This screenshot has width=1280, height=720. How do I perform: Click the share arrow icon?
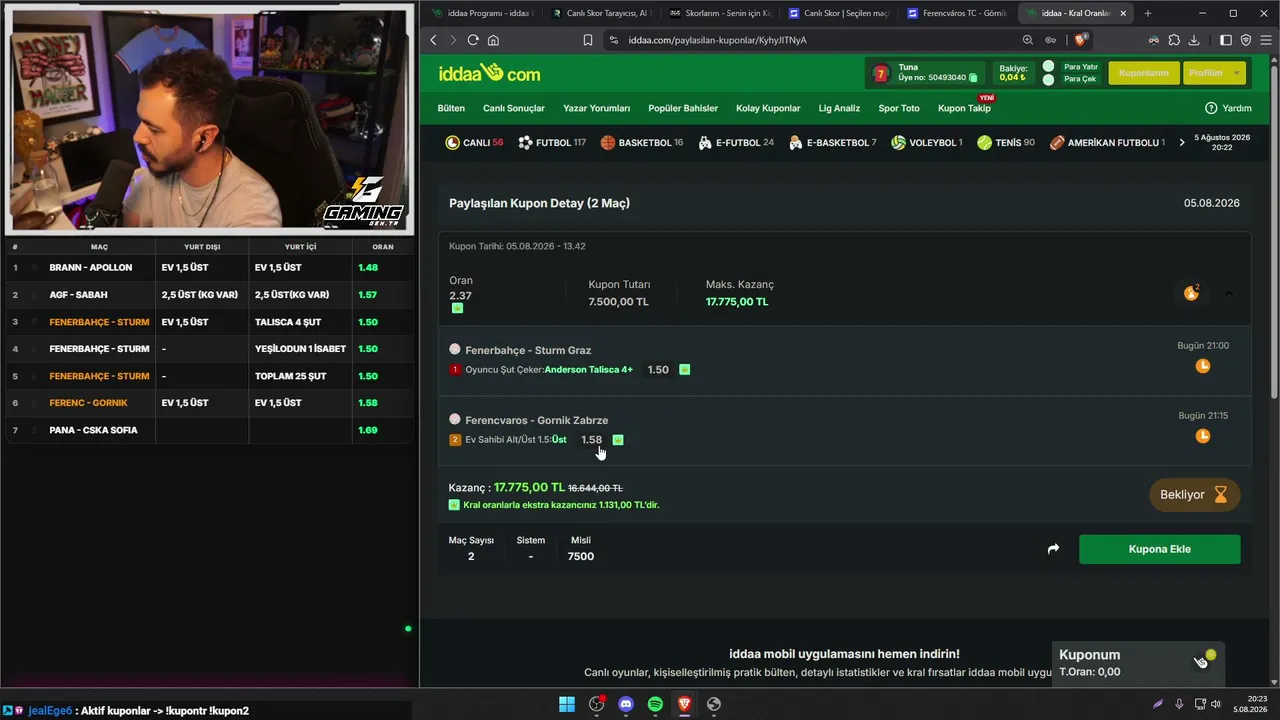1053,549
